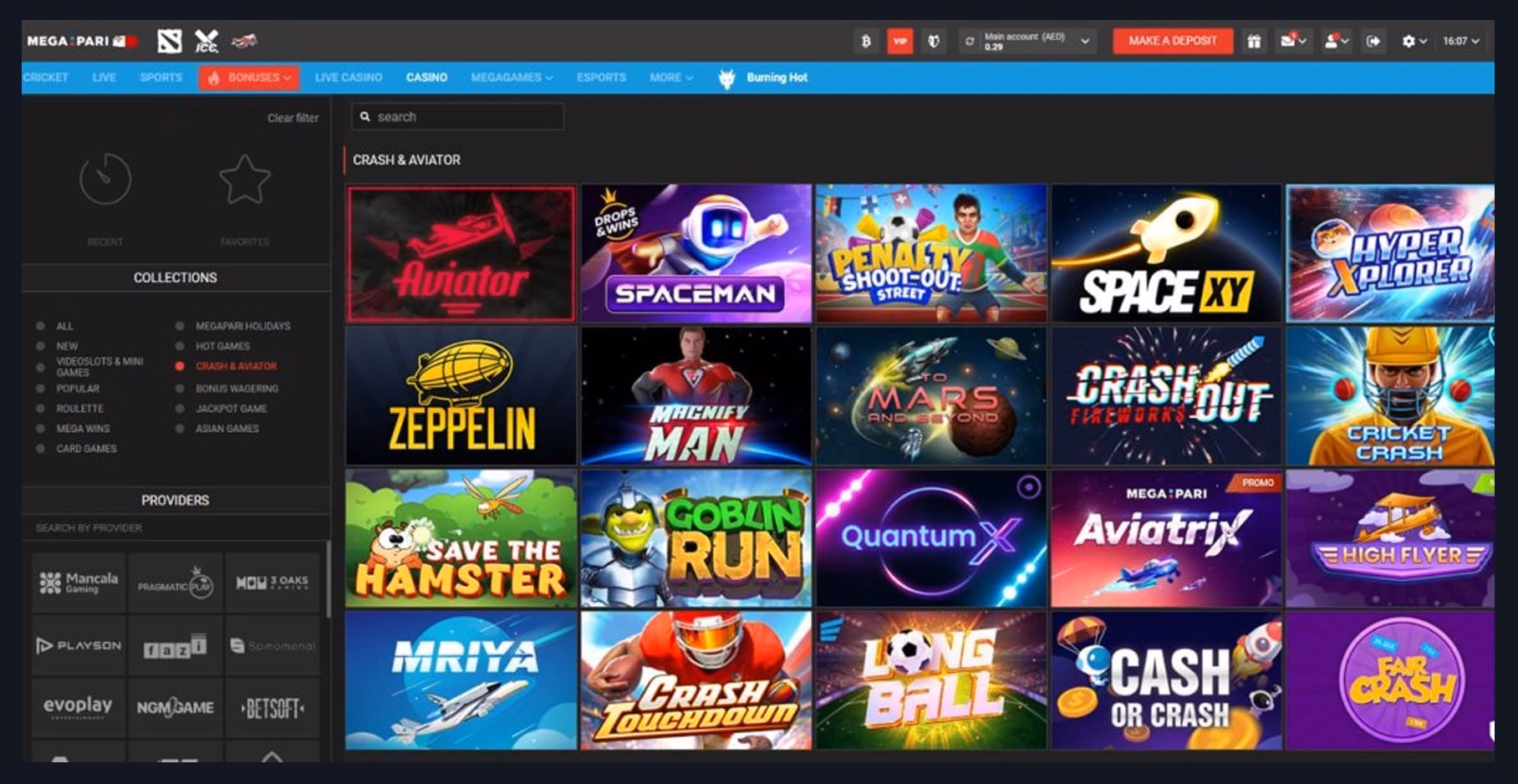Image resolution: width=1518 pixels, height=784 pixels.
Task: Open the Bonuses dropdown menu
Action: point(249,77)
